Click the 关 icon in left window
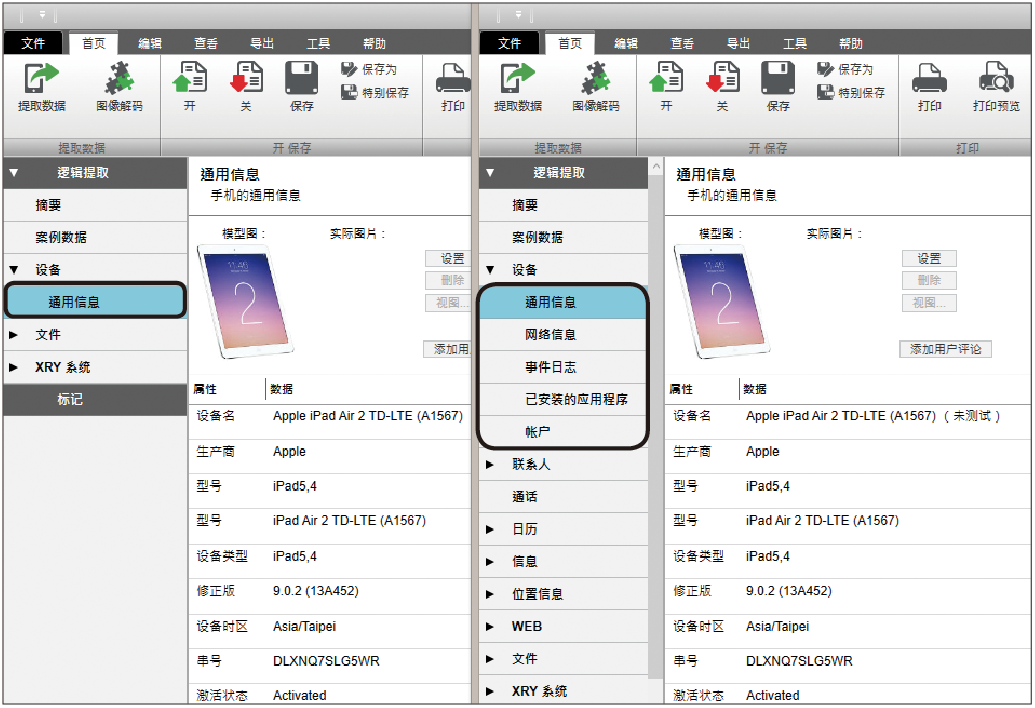The image size is (1035, 708). point(246,78)
